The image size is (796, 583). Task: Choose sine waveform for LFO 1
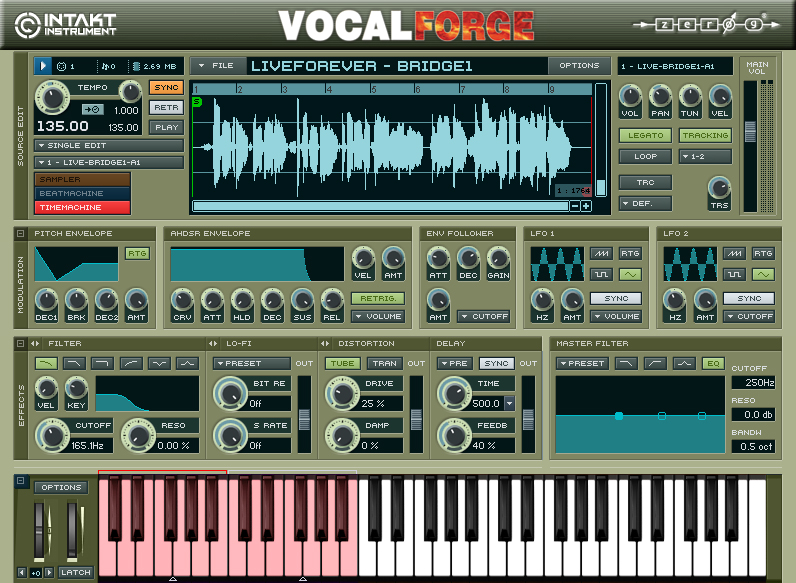point(631,274)
